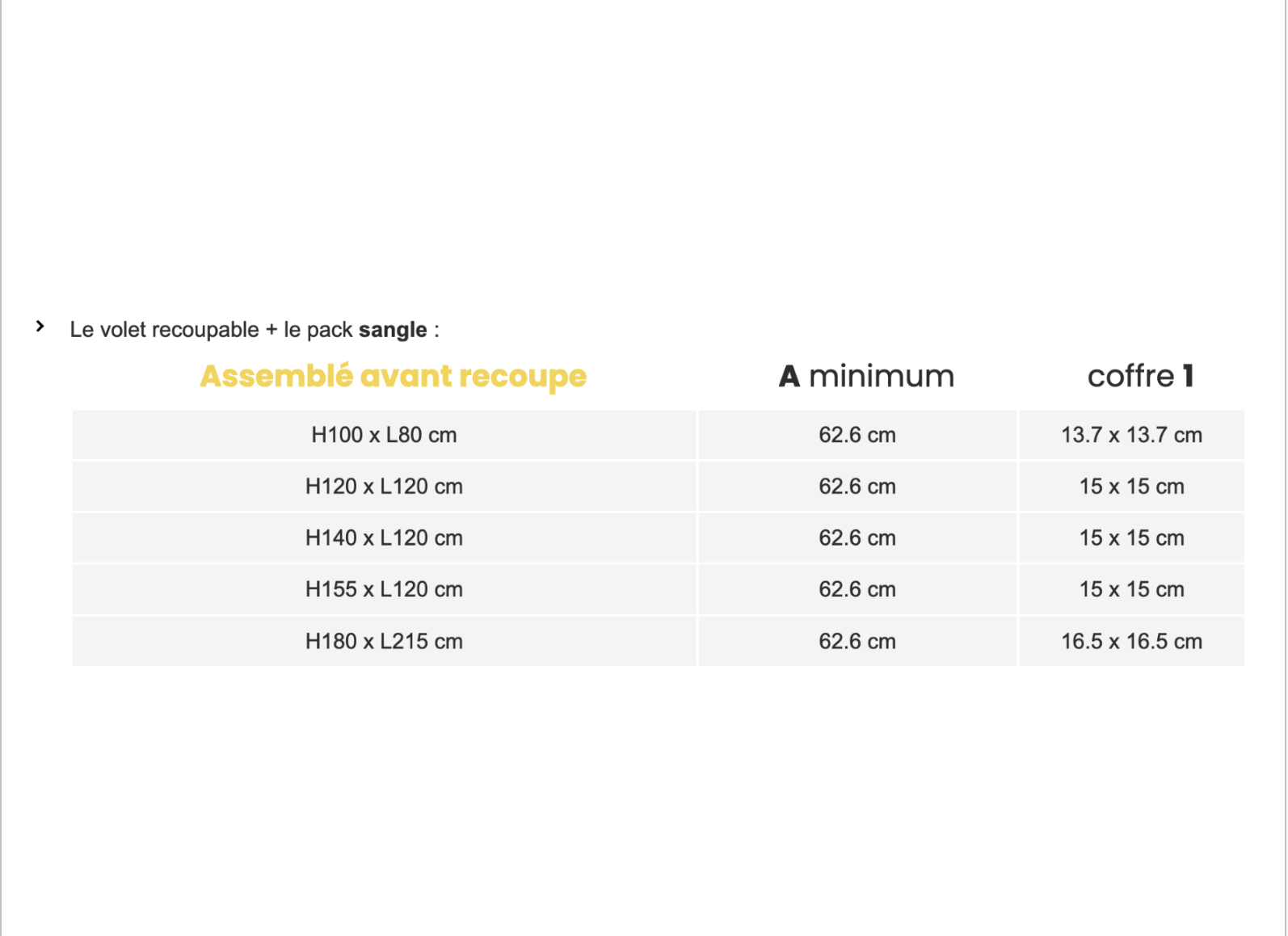This screenshot has height=936, width=1288.
Task: Click the '13.7 x 13.7 cm' coffre cell
Action: 1131,435
